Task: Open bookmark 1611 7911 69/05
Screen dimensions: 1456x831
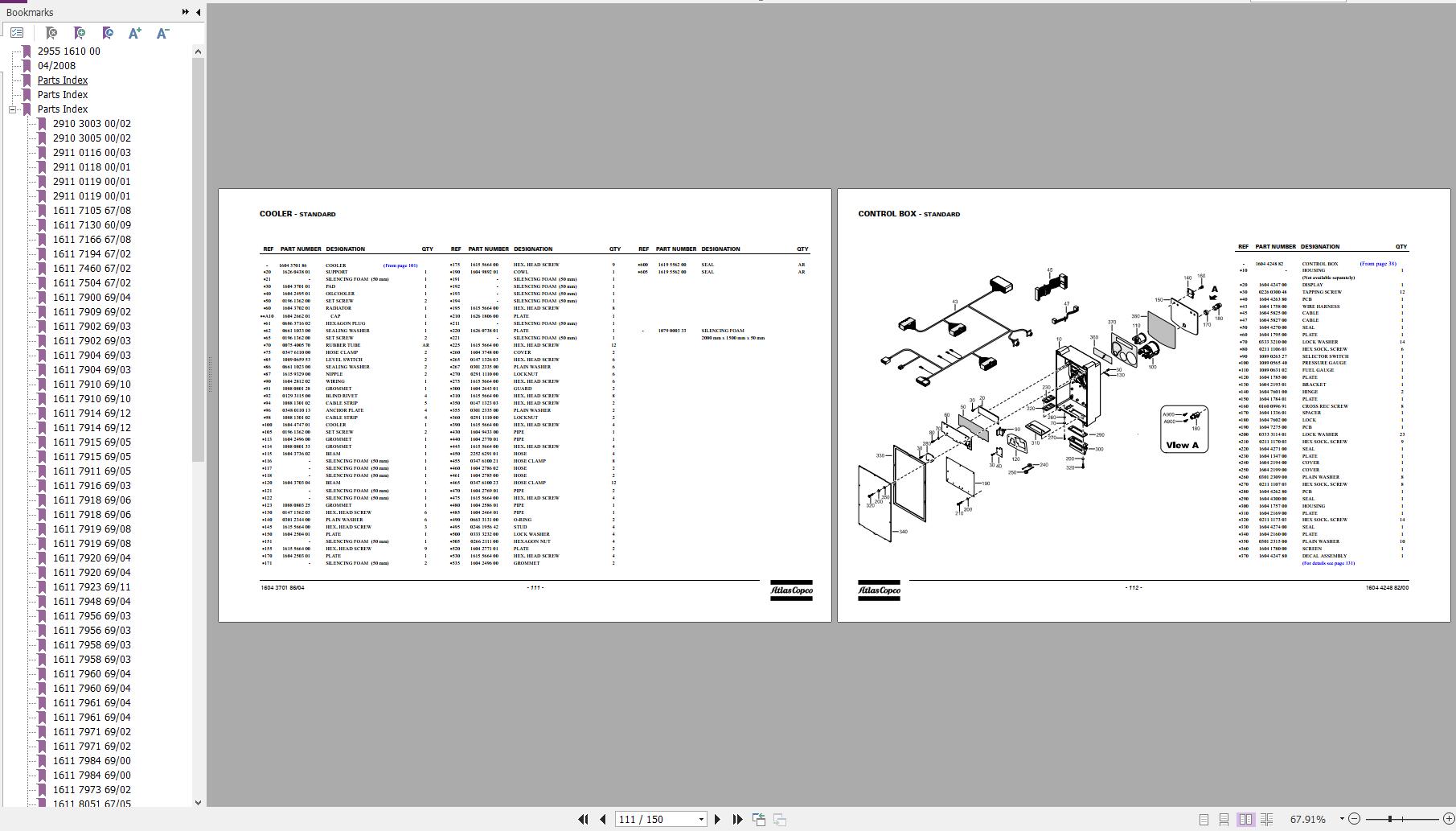Action: (92, 471)
